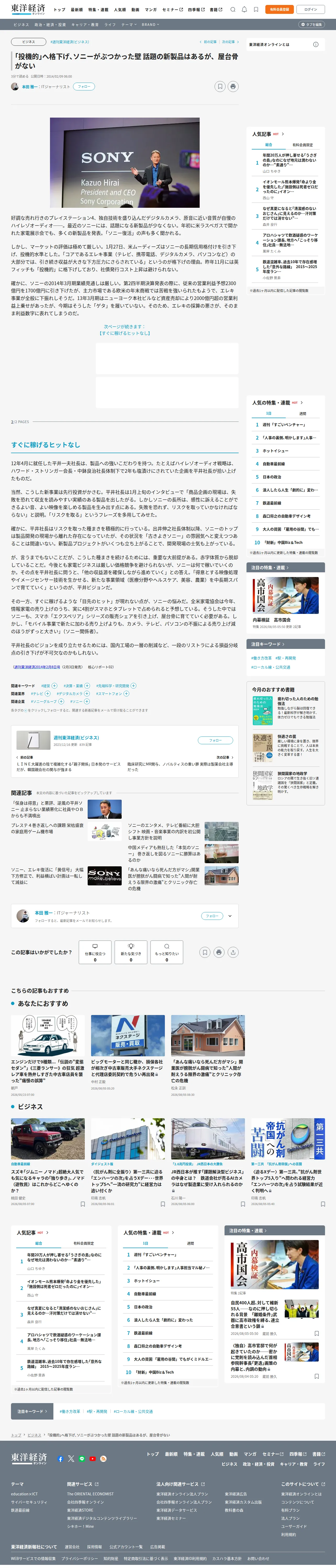The image size is (336, 1568).
Task: Switch to the 有料会員限定 tab in sidebar 人気記事
Action: 303,145
